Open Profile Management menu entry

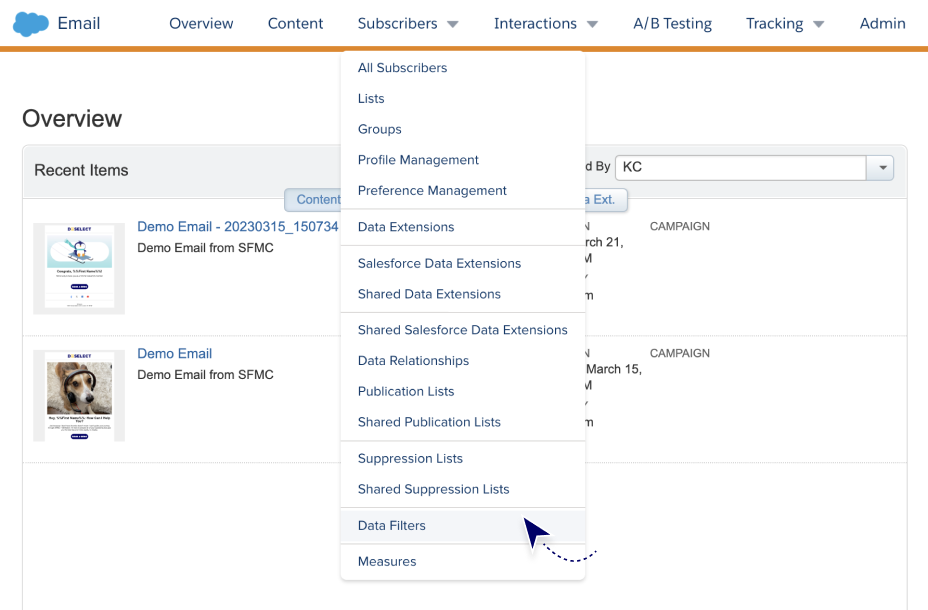pyautogui.click(x=418, y=160)
